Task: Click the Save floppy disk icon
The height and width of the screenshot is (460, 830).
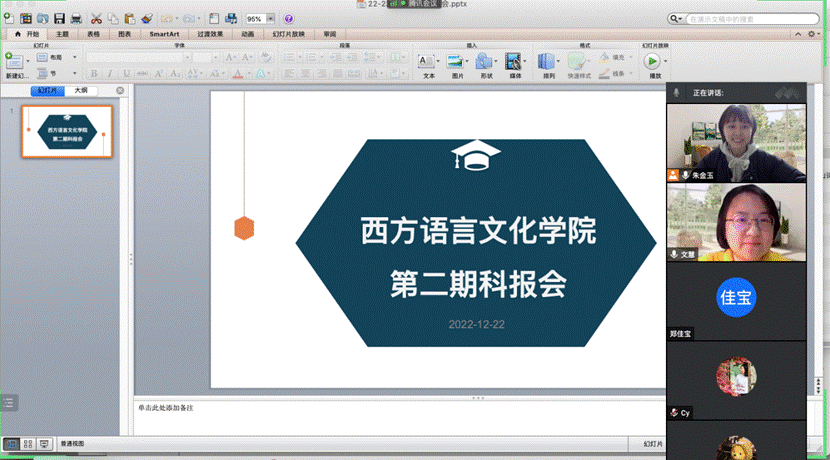Action: pos(59,18)
